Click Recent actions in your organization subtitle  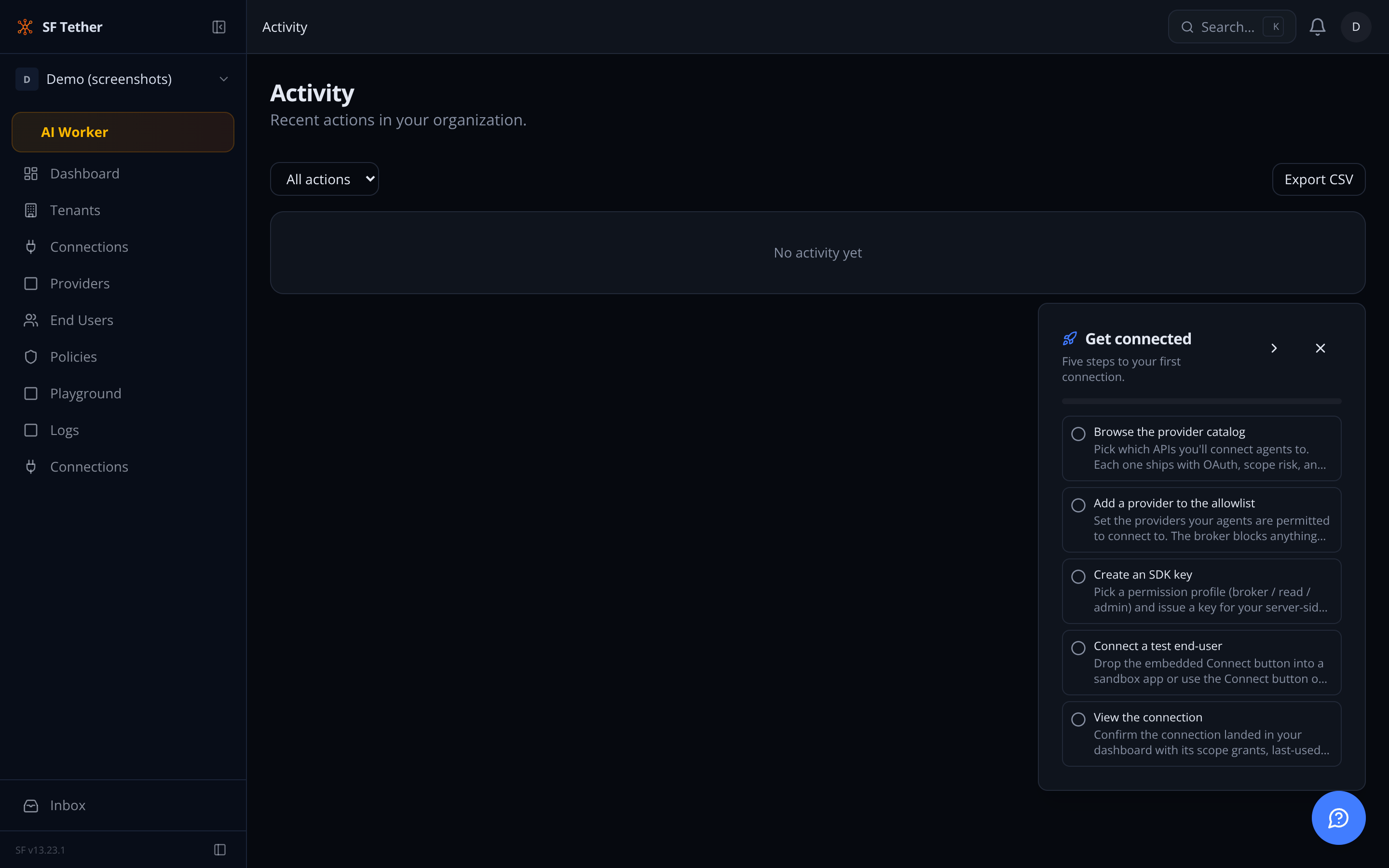[398, 120]
